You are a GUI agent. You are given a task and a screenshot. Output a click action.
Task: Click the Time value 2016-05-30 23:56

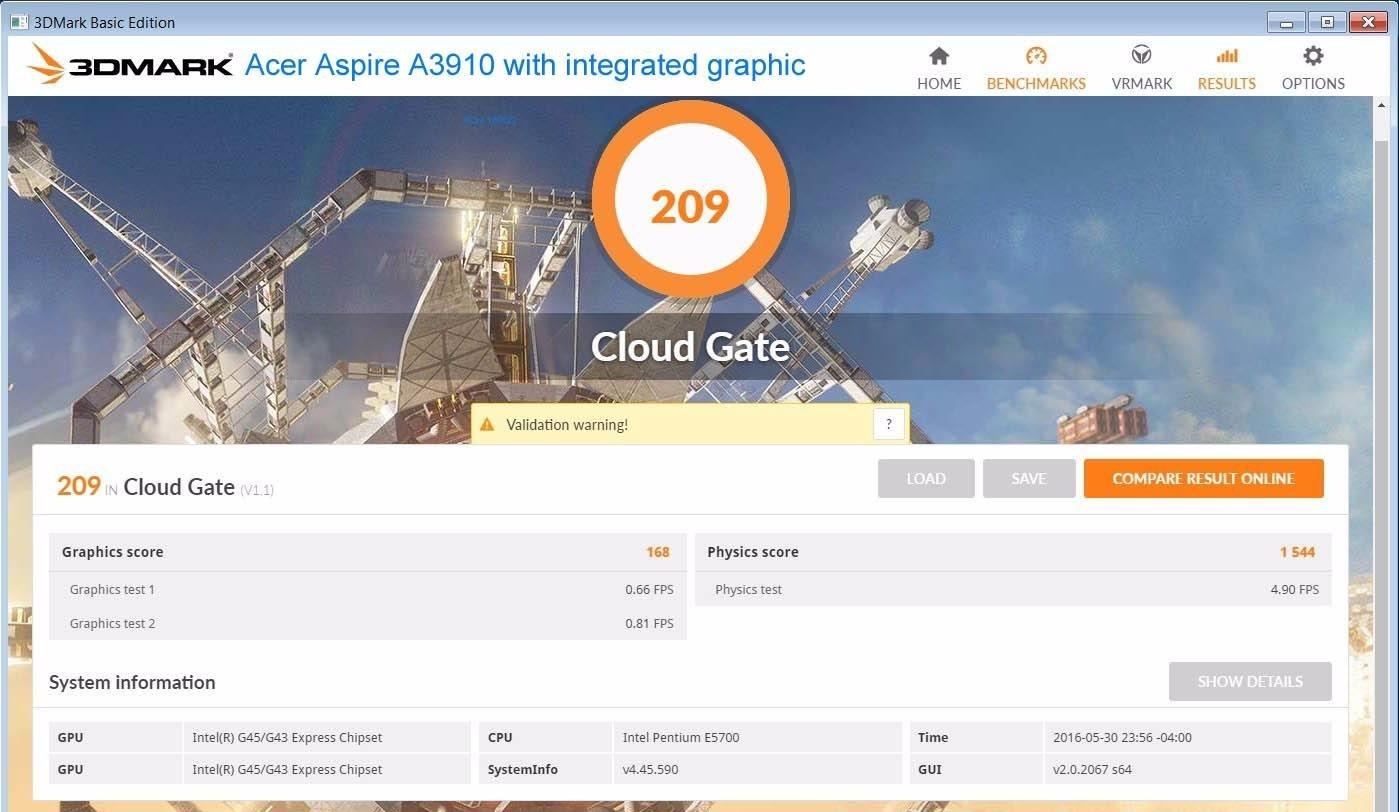click(x=1122, y=738)
